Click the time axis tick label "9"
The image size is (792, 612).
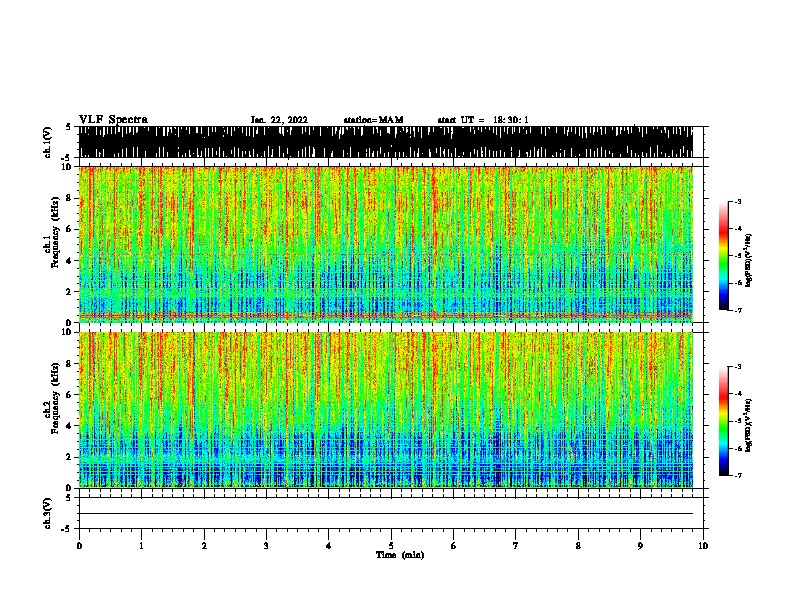pos(640,546)
